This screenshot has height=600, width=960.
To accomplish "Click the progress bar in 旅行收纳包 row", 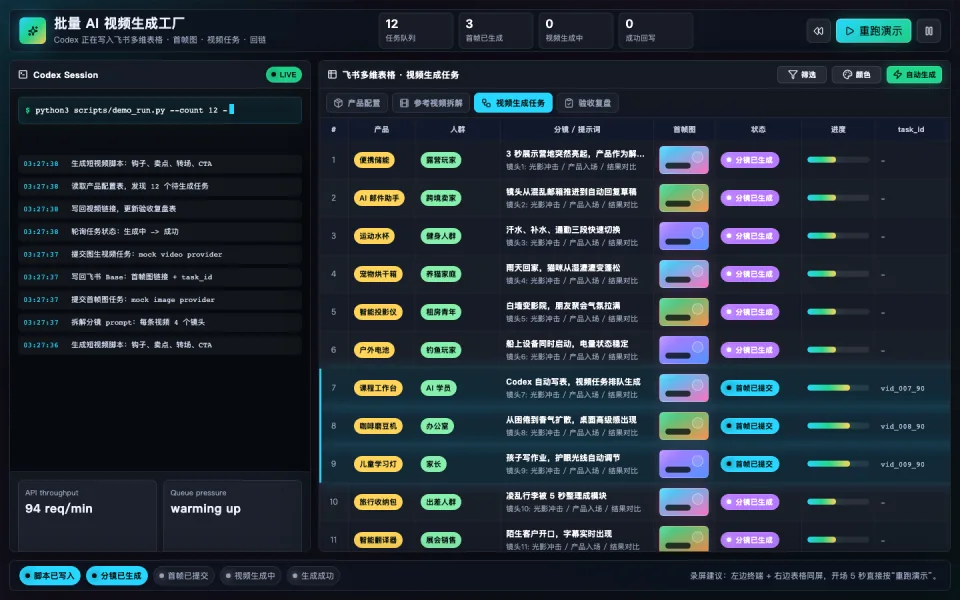I will point(838,501).
